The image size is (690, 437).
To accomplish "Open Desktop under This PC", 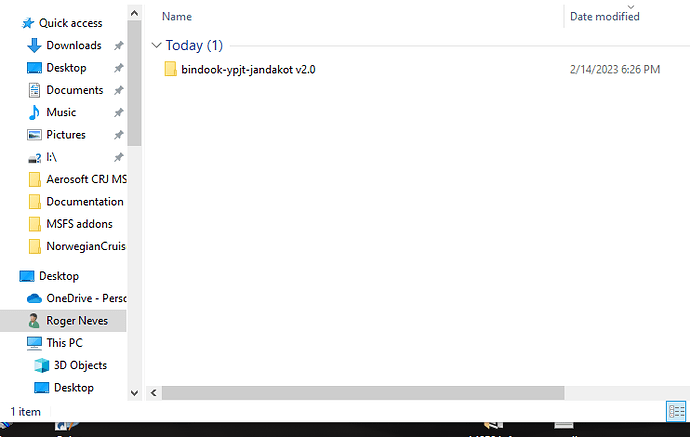I will coord(74,388).
